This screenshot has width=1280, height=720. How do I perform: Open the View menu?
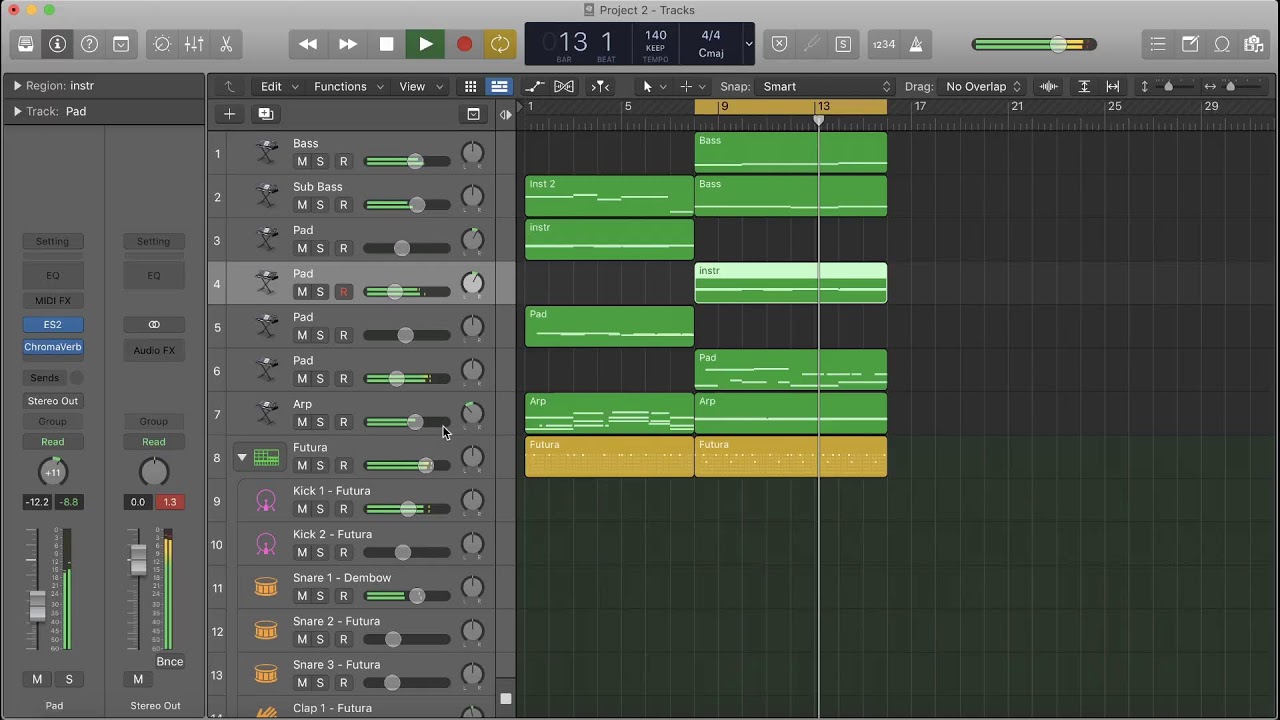419,87
